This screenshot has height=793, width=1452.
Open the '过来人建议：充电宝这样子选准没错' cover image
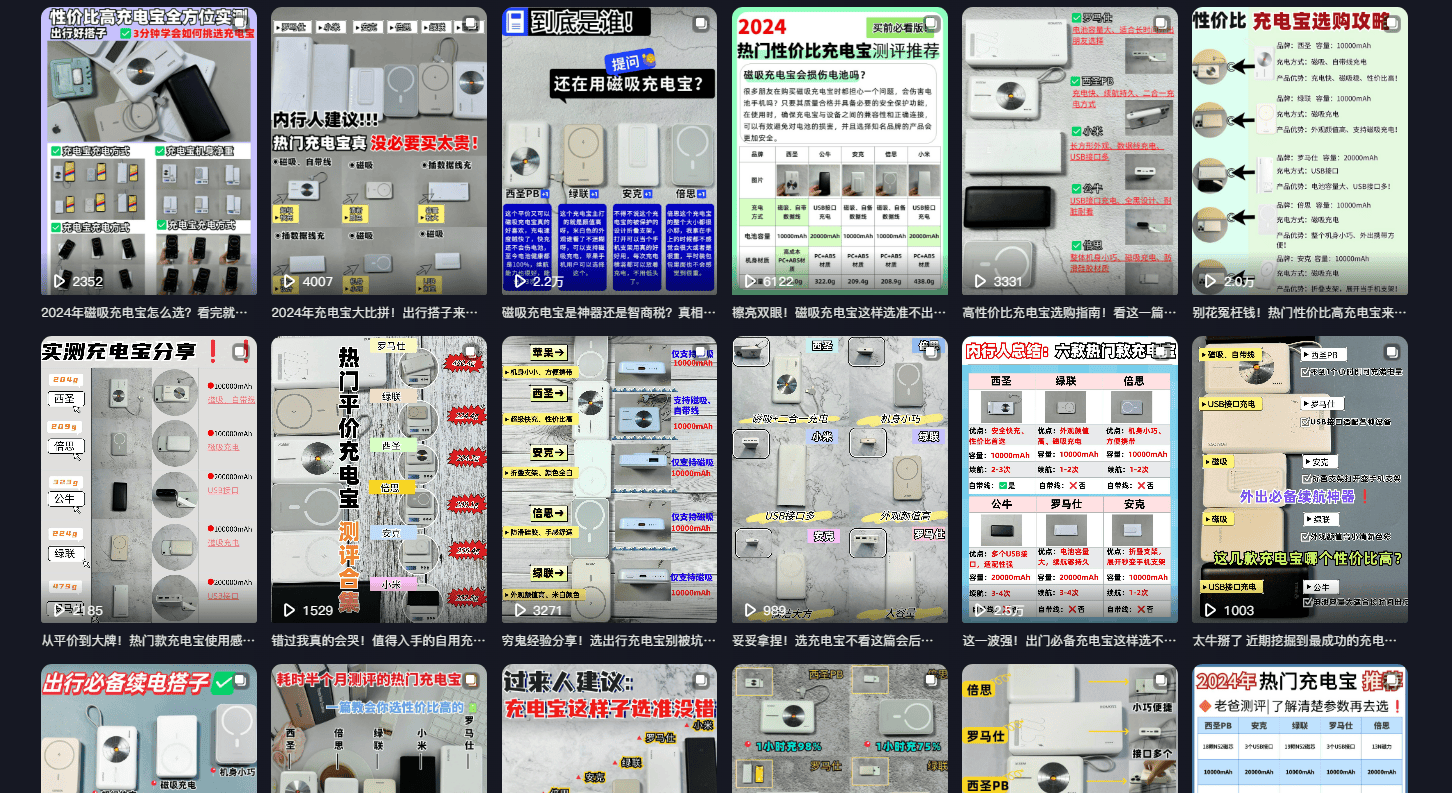pos(609,729)
